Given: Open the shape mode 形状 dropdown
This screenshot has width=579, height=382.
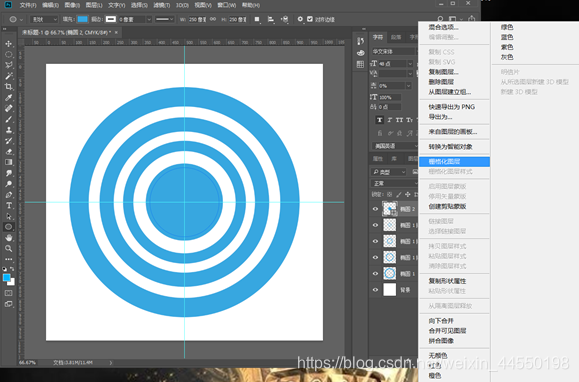Looking at the screenshot, I should pos(44,19).
